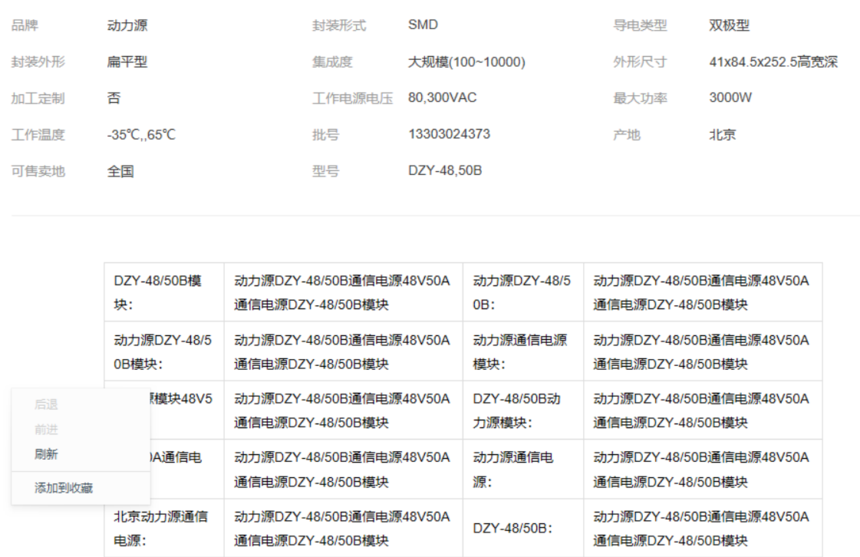Select the batch number 13303024373
The width and height of the screenshot is (860, 557).
coord(449,134)
